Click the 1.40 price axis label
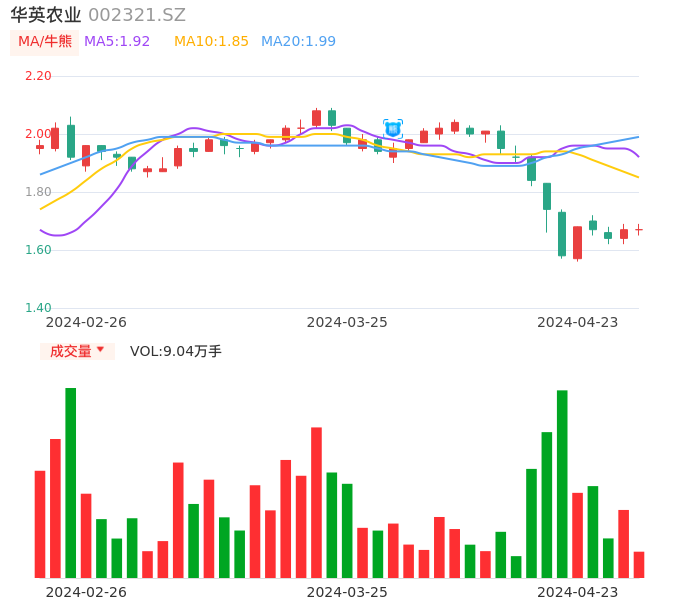The image size is (686, 606). pos(38,308)
